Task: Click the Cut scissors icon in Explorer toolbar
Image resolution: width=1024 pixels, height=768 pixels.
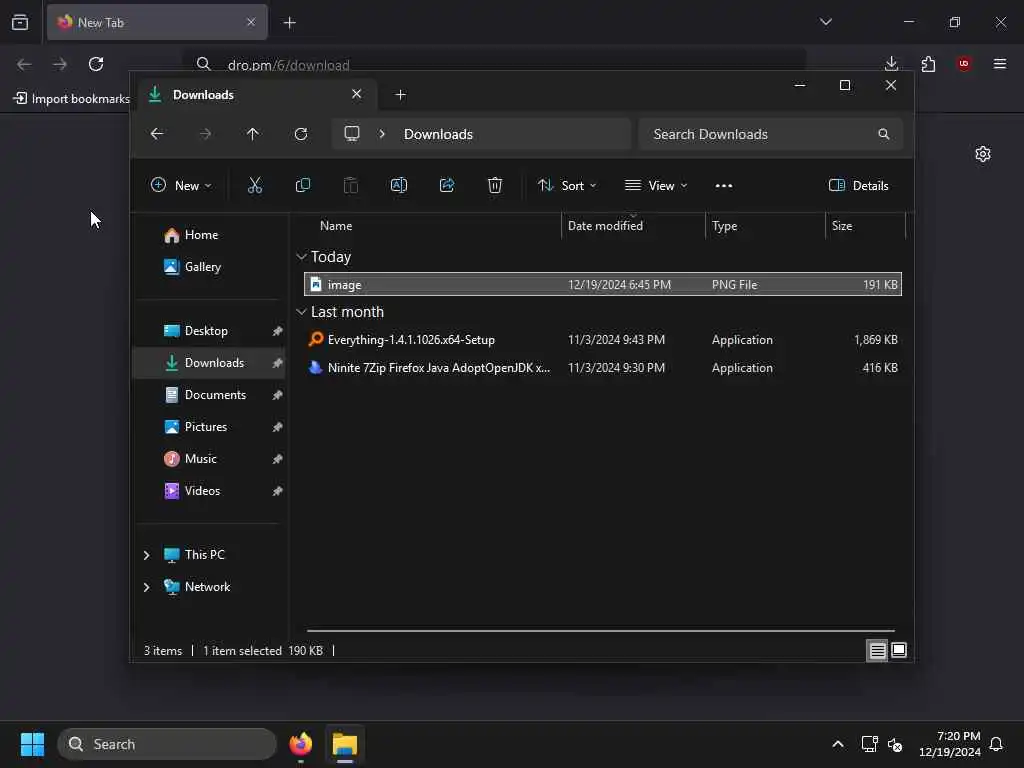Action: click(255, 185)
